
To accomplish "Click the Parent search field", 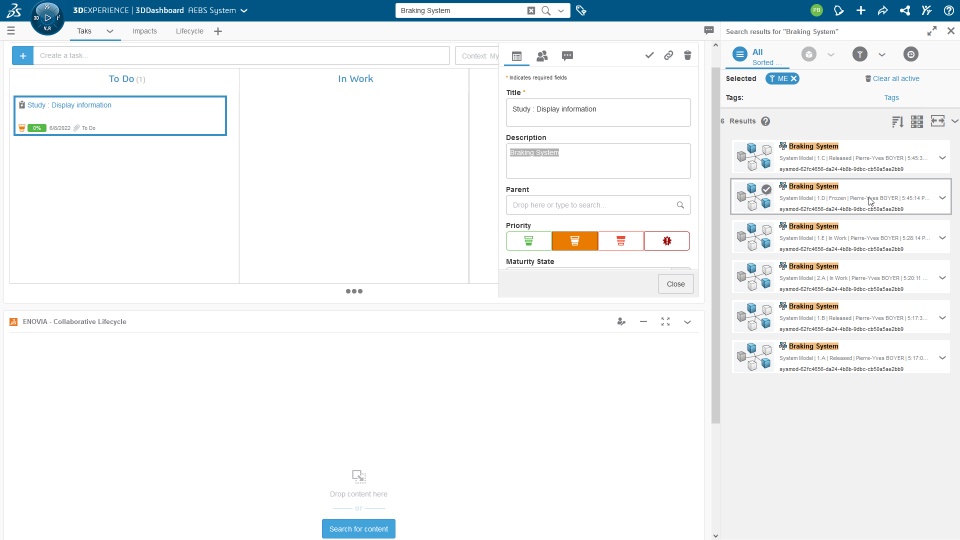I will coord(598,205).
